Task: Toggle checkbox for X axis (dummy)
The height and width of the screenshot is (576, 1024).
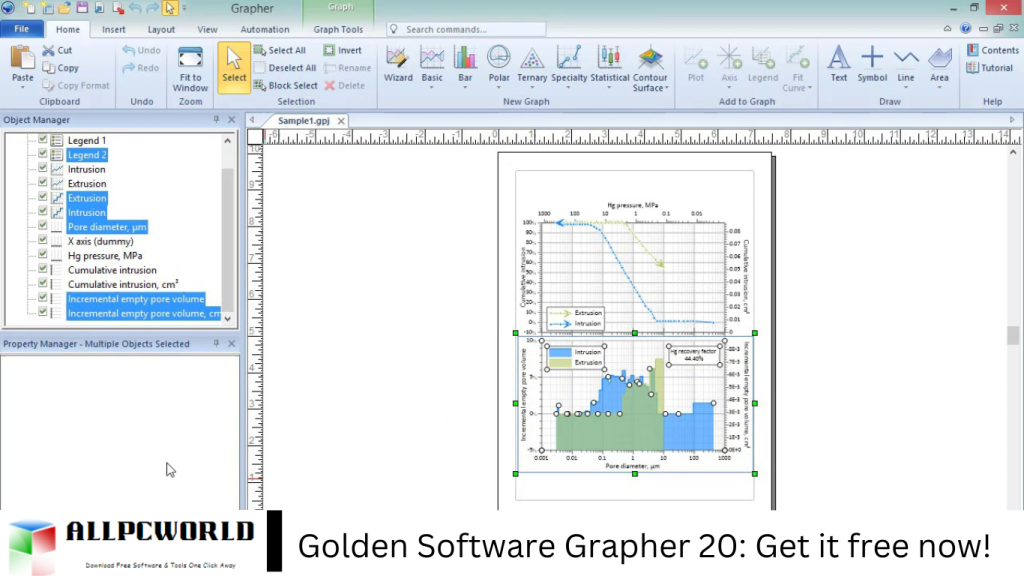Action: [42, 240]
